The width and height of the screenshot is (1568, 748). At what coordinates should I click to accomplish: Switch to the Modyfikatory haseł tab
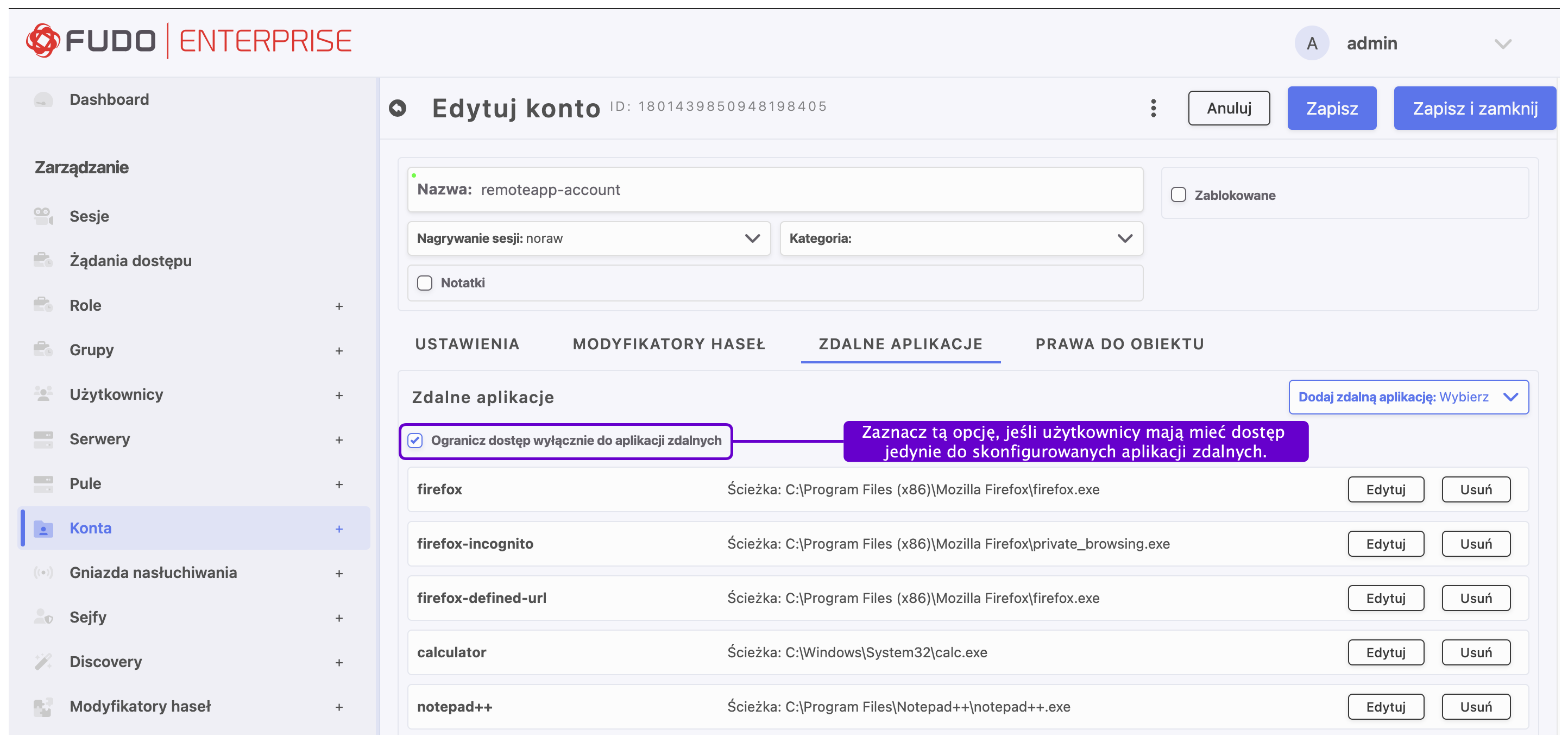[669, 344]
